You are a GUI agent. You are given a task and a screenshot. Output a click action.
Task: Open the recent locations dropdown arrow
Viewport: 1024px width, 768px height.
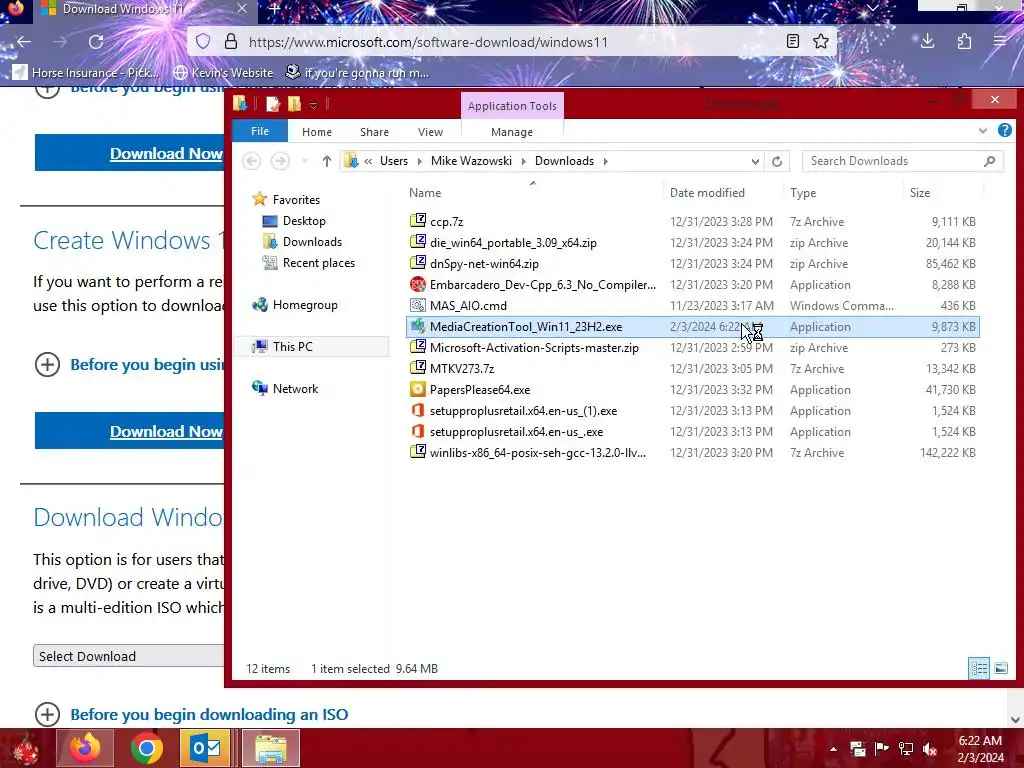pyautogui.click(x=304, y=161)
